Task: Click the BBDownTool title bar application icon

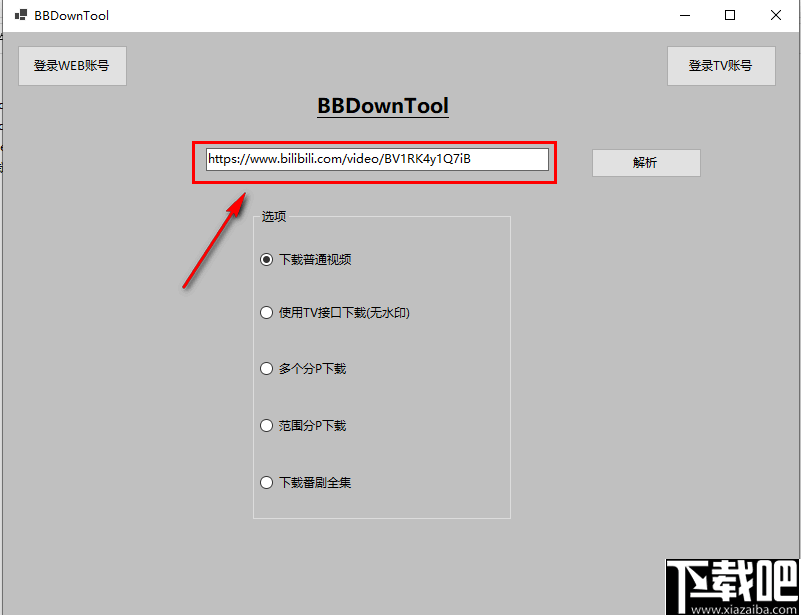Action: click(19, 15)
